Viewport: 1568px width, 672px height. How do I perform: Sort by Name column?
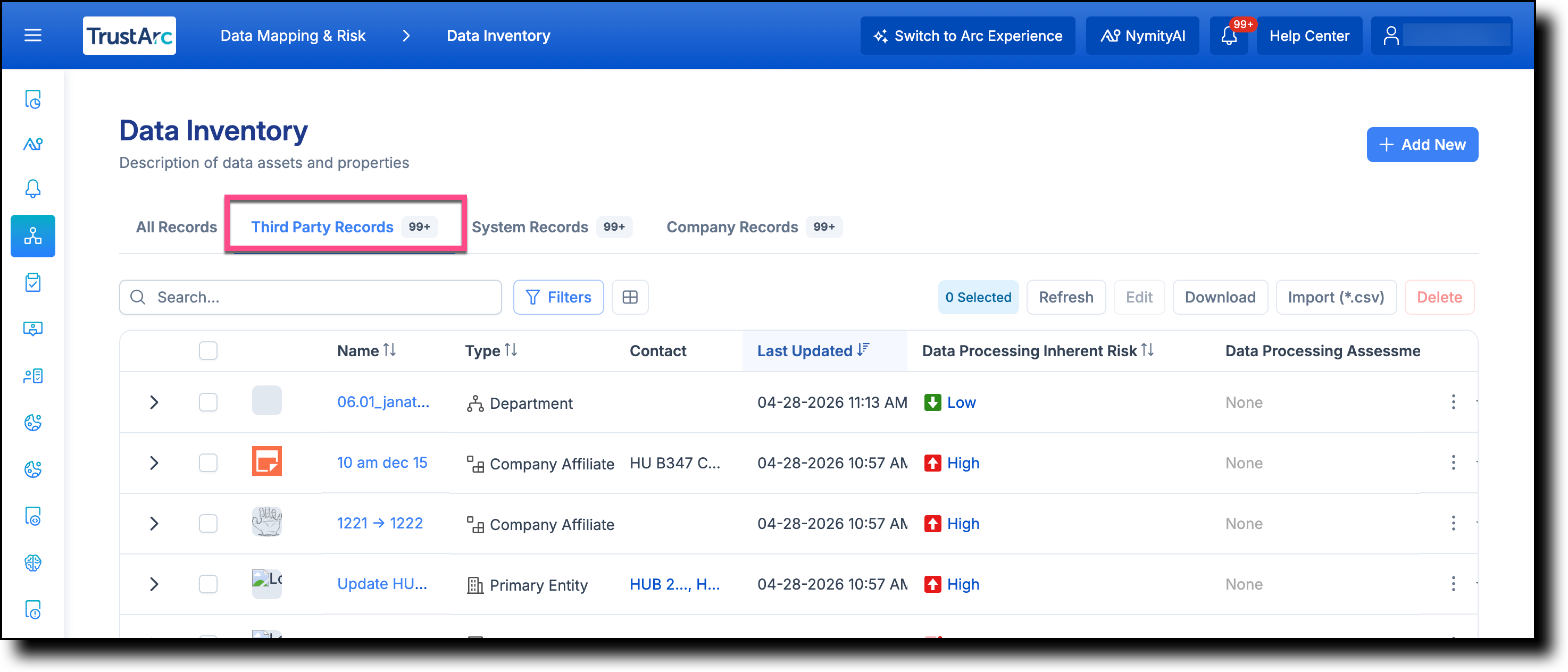(x=389, y=350)
